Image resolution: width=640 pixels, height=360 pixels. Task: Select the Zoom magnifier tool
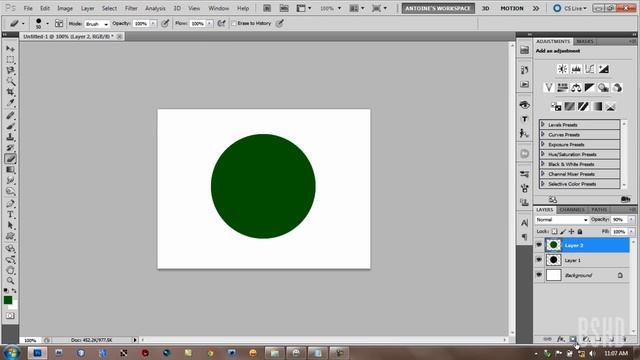[10, 281]
